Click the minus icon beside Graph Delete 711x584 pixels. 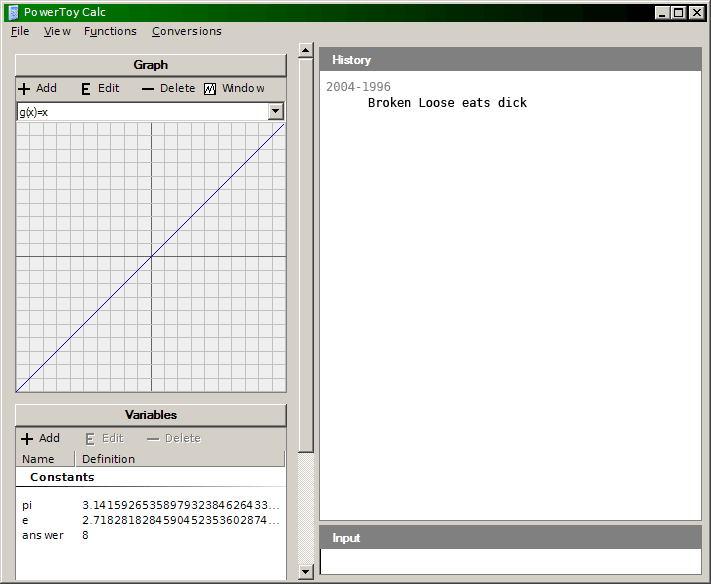148,89
